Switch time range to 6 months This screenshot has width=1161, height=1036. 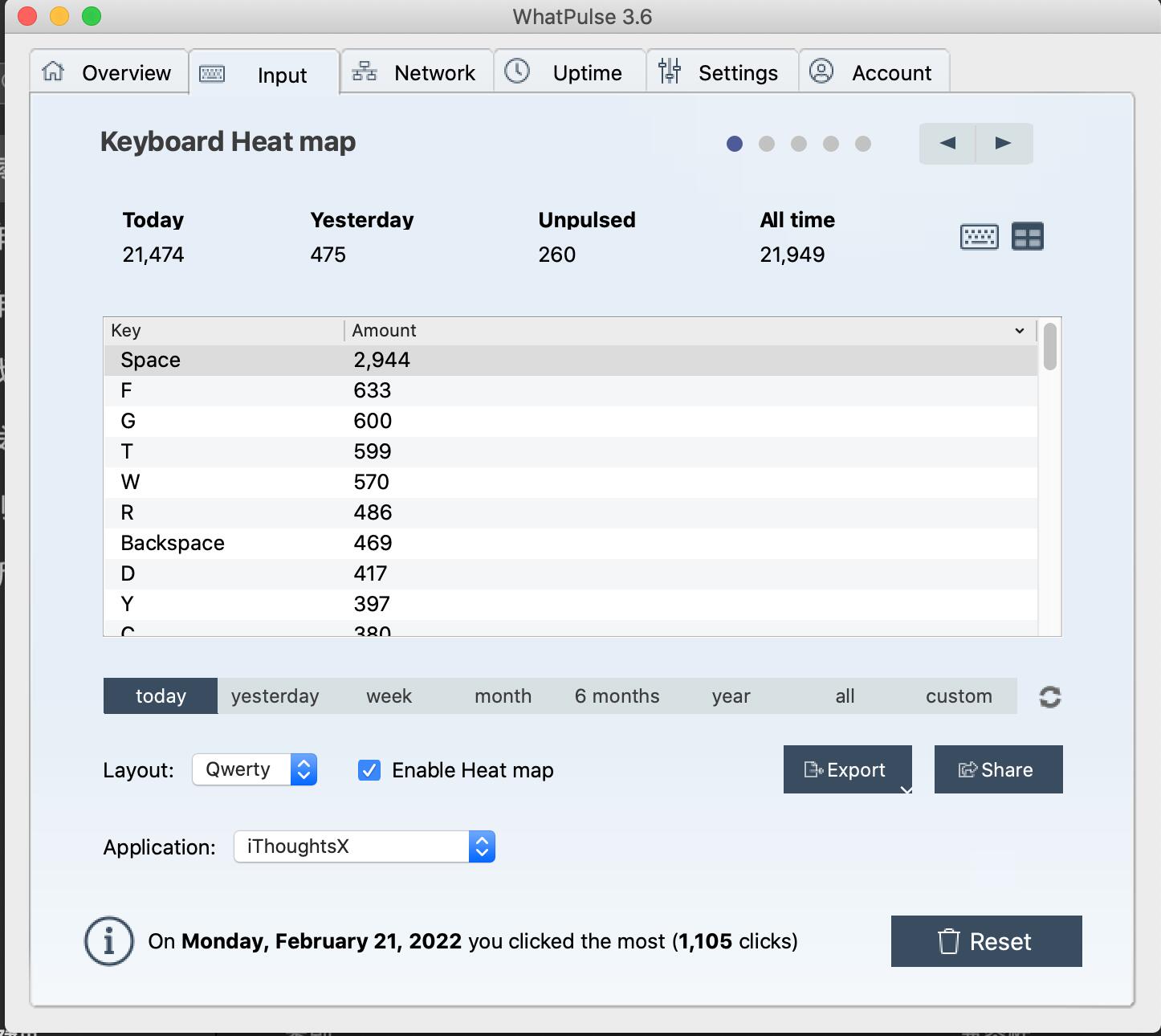pos(617,696)
